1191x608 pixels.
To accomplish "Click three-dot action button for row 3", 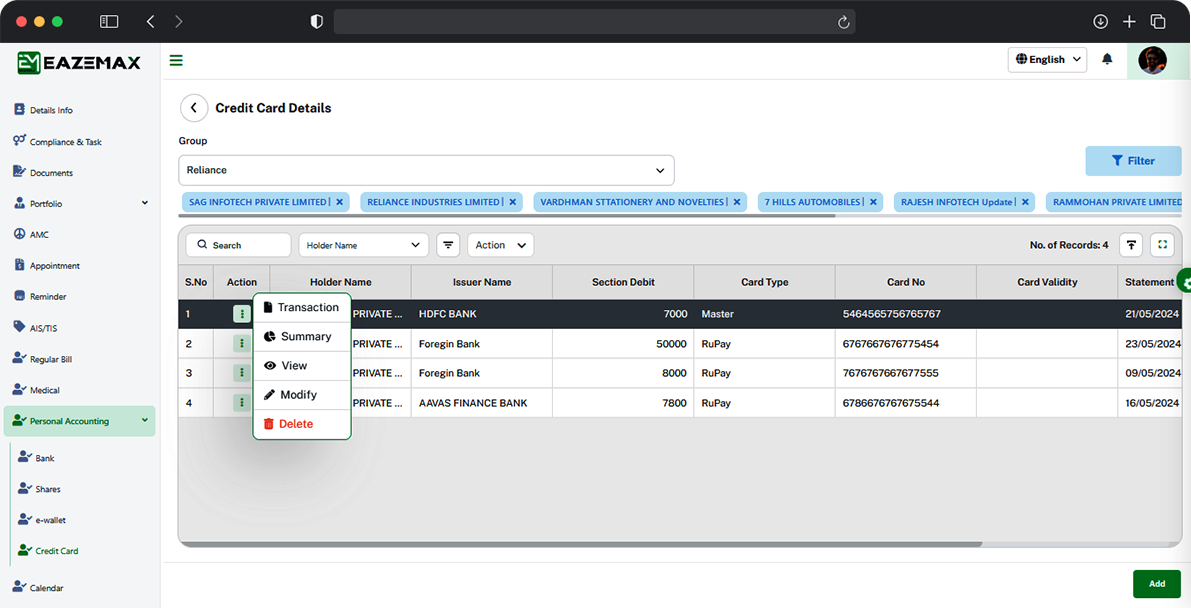I will pos(242,372).
